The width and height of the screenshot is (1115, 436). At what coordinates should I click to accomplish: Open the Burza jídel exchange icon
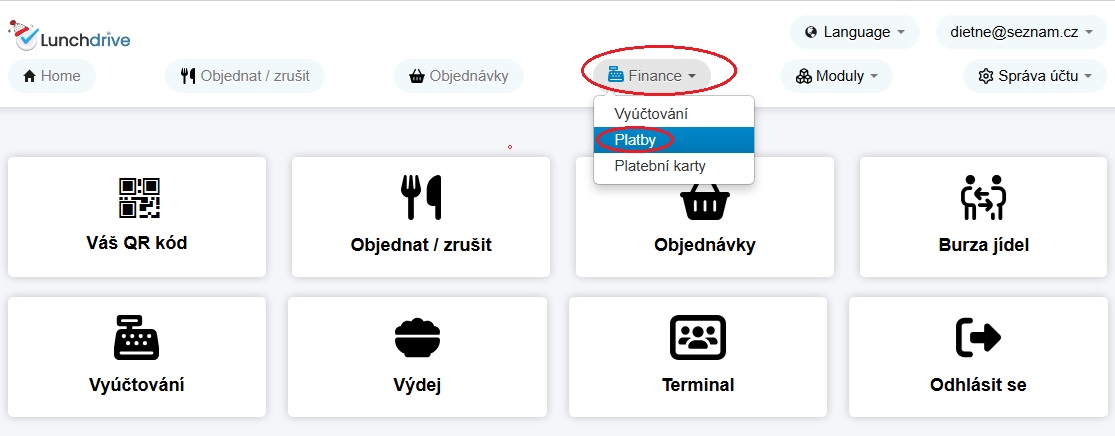pyautogui.click(x=983, y=198)
